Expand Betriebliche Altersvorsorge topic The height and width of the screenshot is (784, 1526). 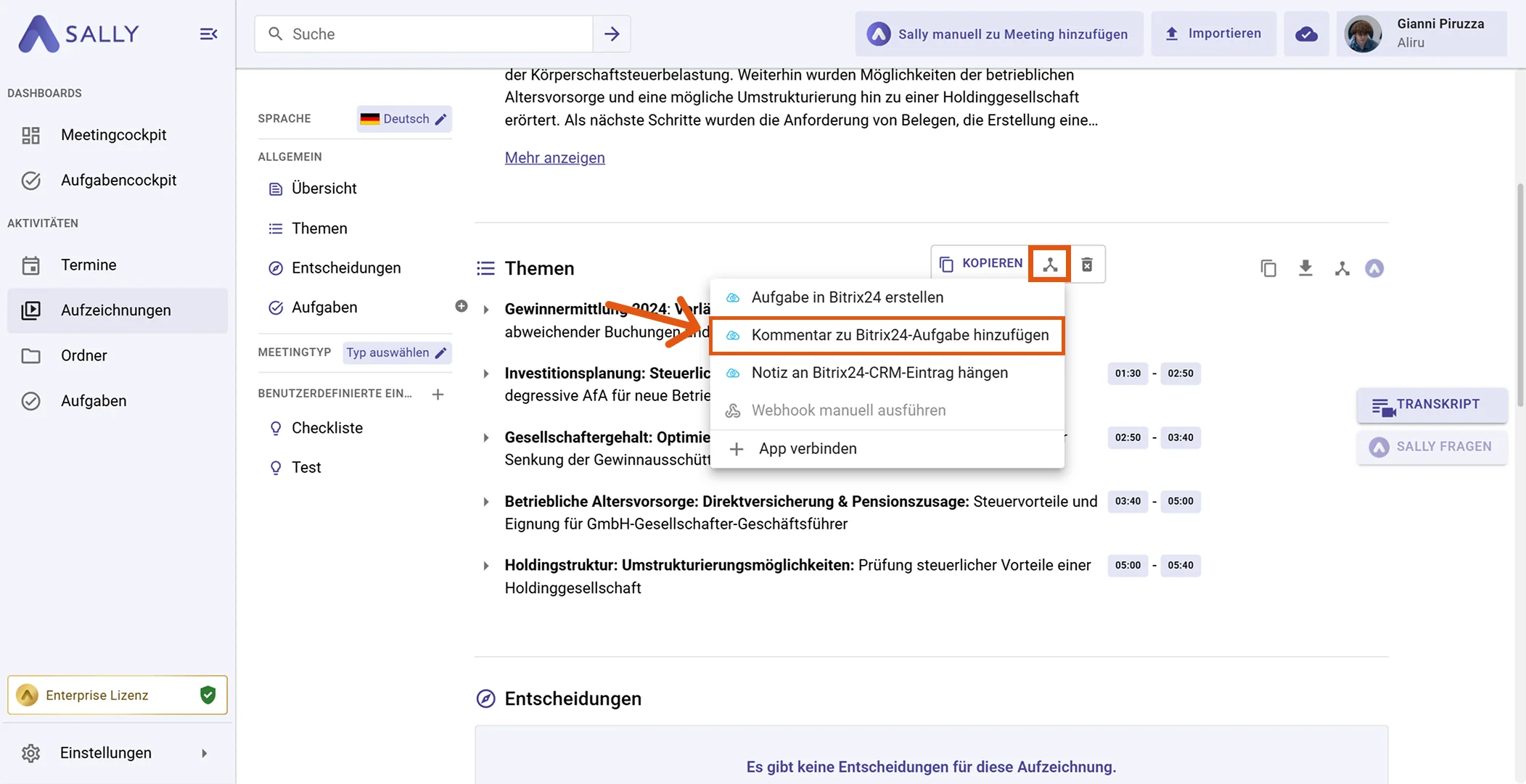click(485, 502)
